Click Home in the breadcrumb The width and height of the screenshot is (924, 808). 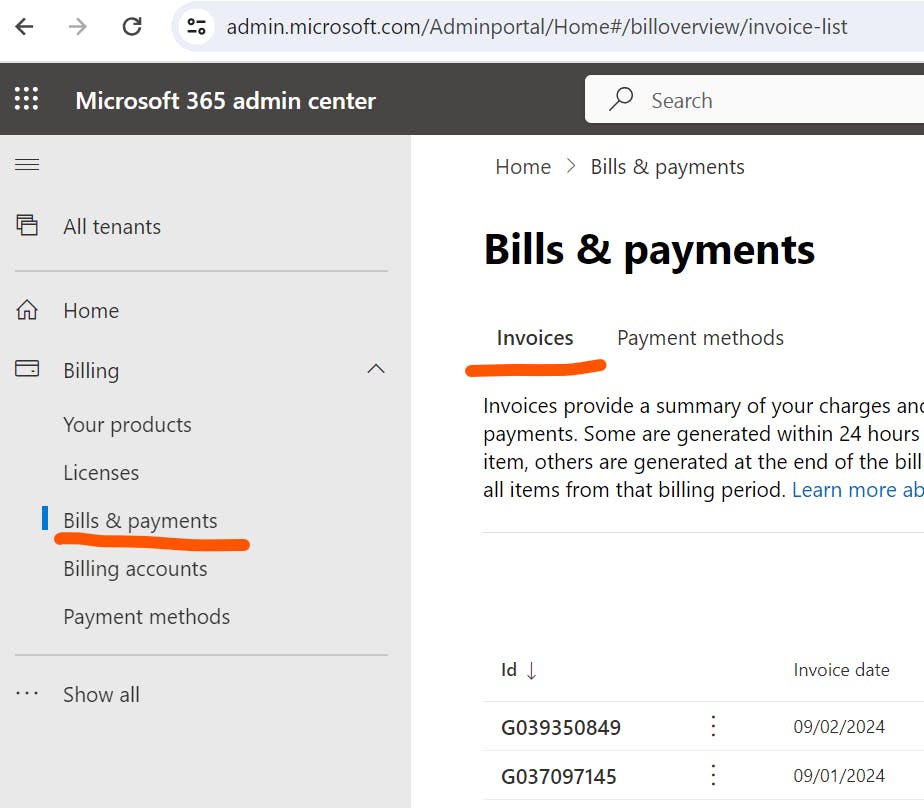[523, 167]
